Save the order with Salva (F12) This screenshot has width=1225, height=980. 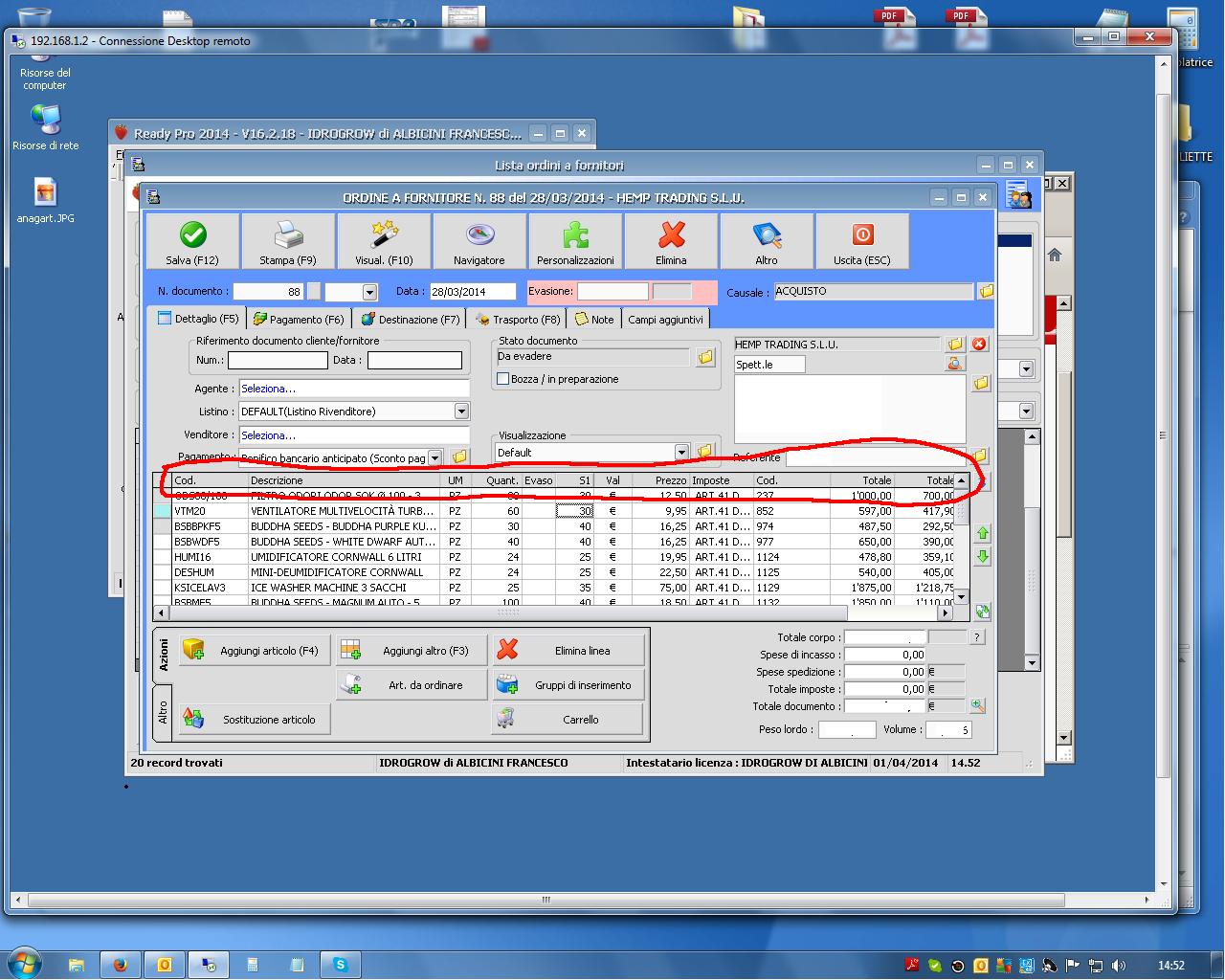pyautogui.click(x=192, y=241)
